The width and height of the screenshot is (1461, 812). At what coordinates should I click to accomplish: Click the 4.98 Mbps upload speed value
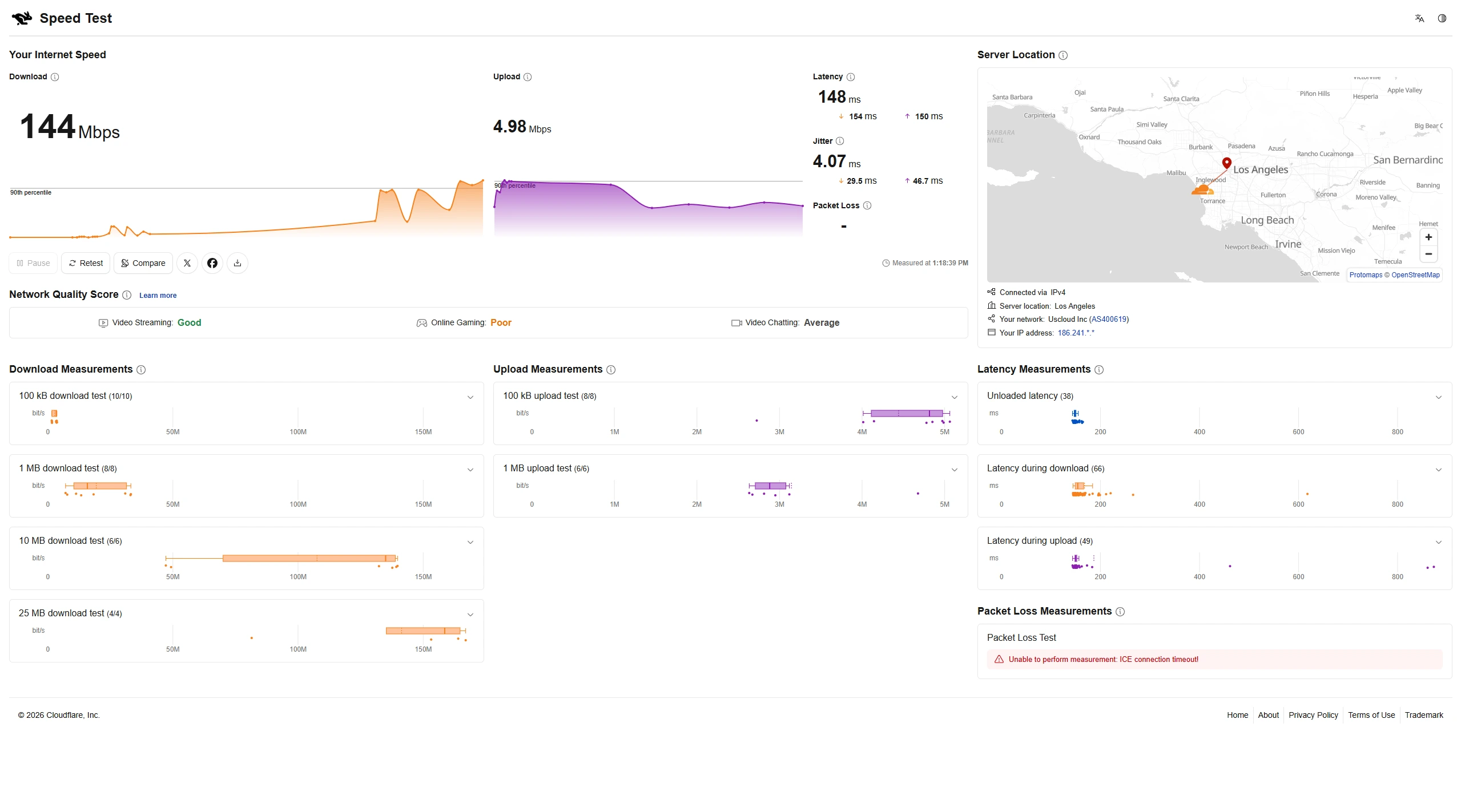pyautogui.click(x=522, y=127)
